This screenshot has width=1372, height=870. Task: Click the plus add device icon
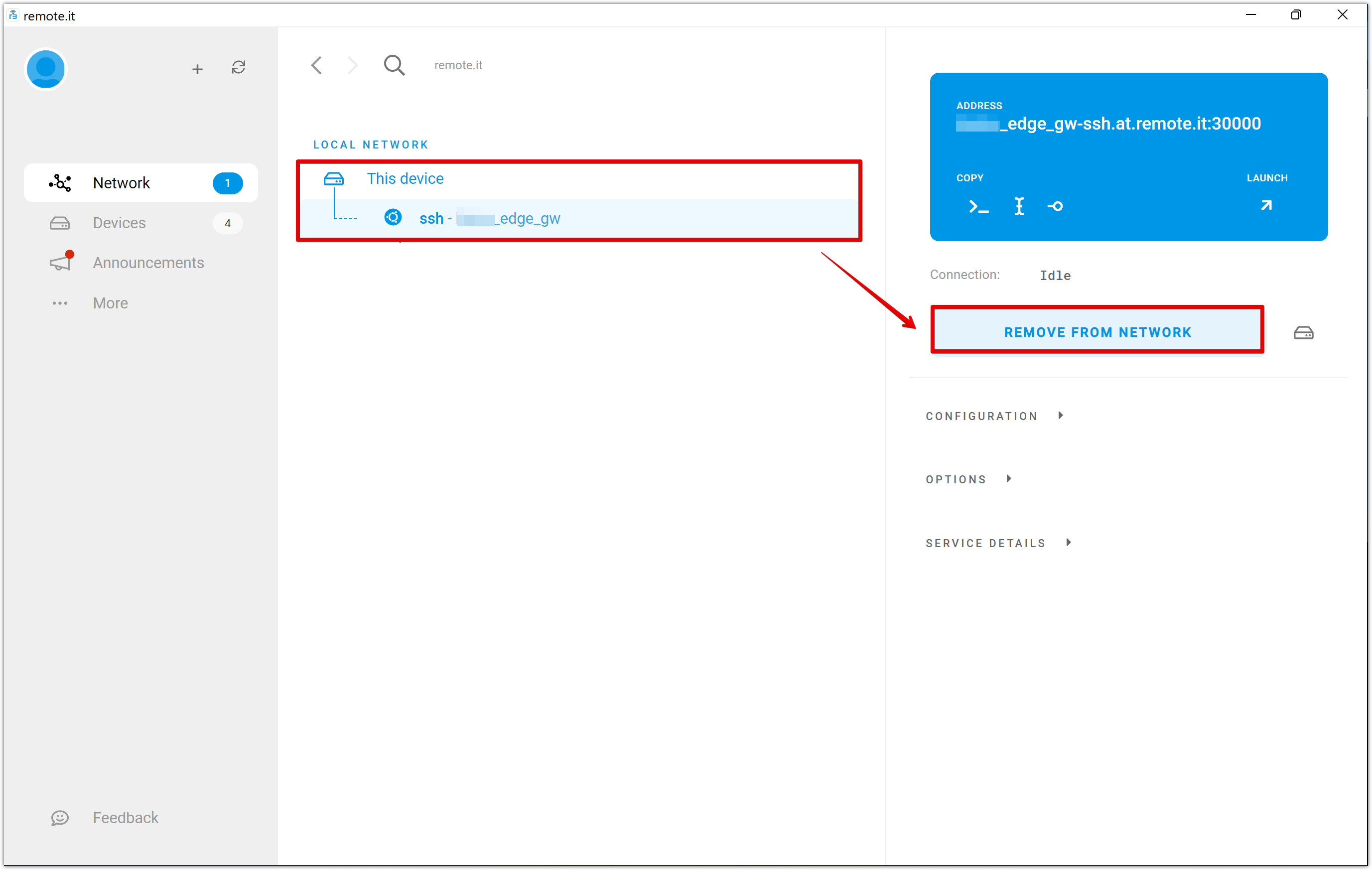[x=197, y=69]
